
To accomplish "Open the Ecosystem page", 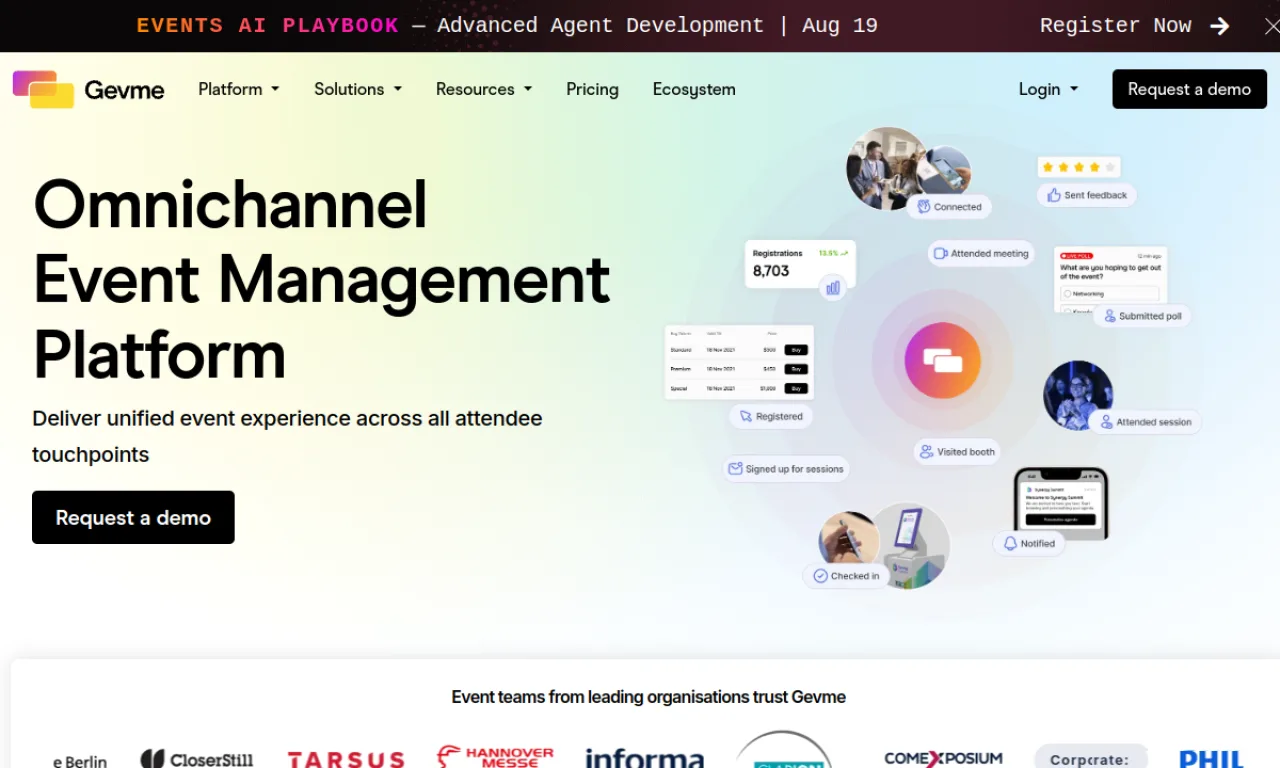I will point(694,89).
